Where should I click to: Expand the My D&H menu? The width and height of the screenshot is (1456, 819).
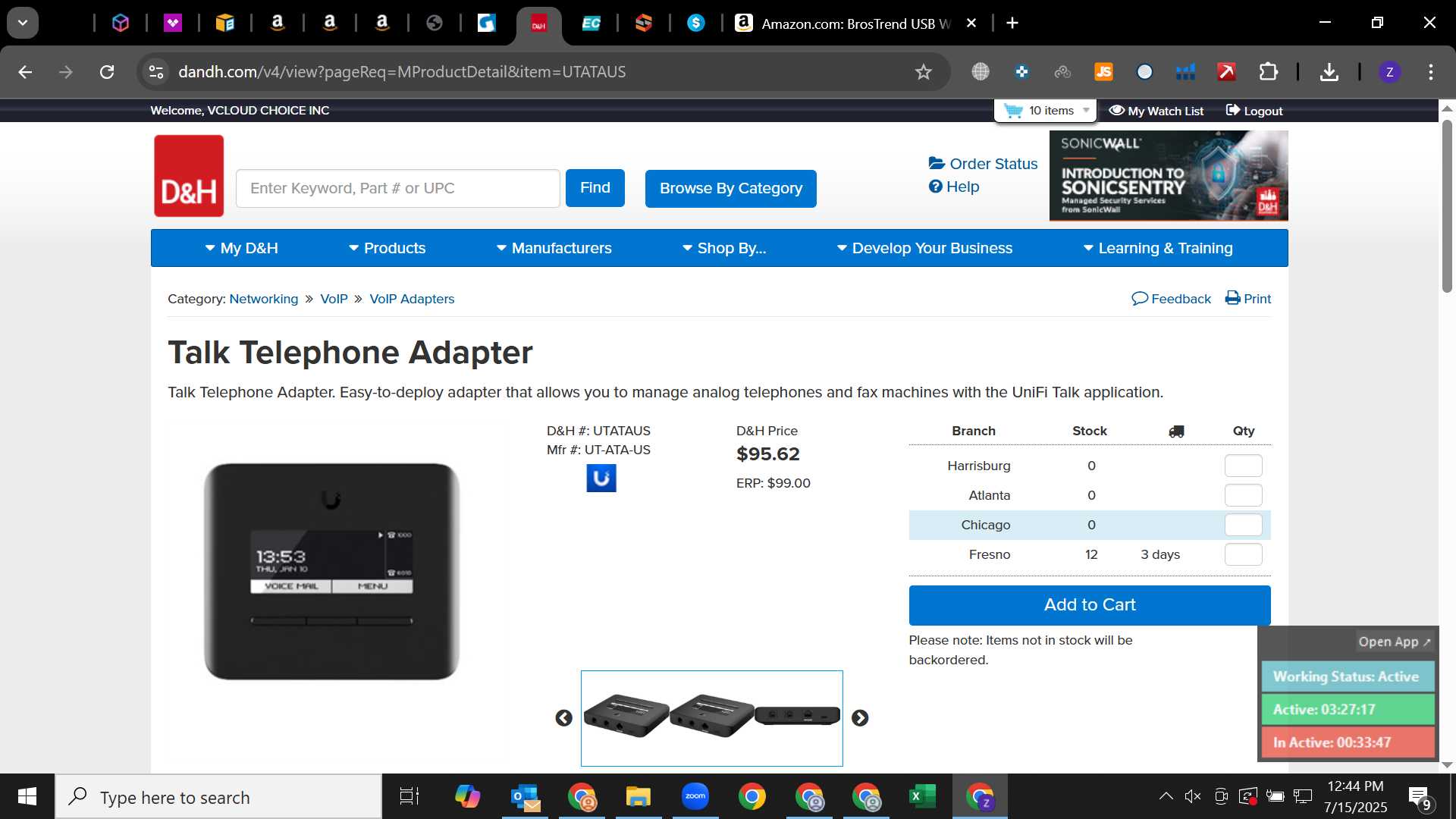pos(241,248)
